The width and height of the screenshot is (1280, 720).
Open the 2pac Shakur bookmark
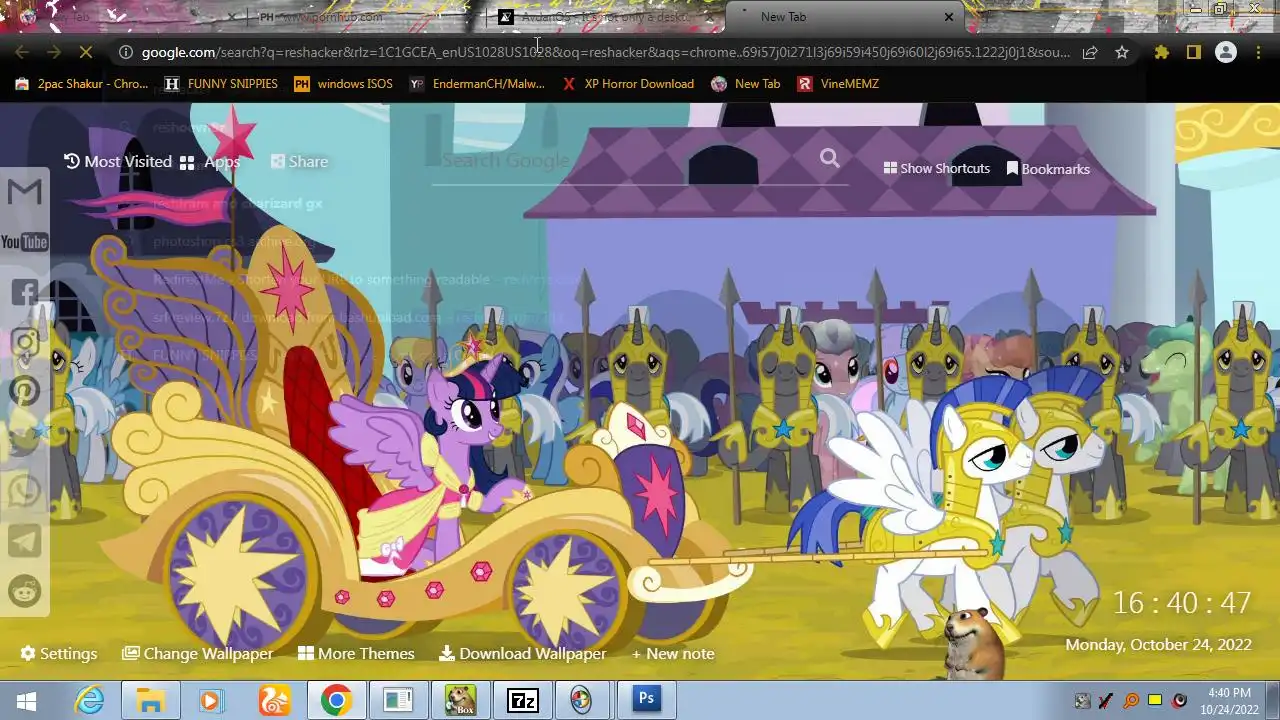[81, 84]
